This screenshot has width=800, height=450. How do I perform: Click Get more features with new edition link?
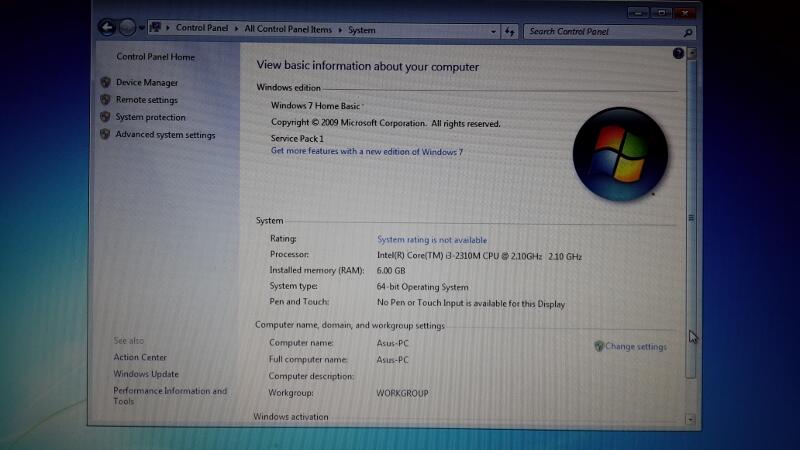tap(367, 151)
